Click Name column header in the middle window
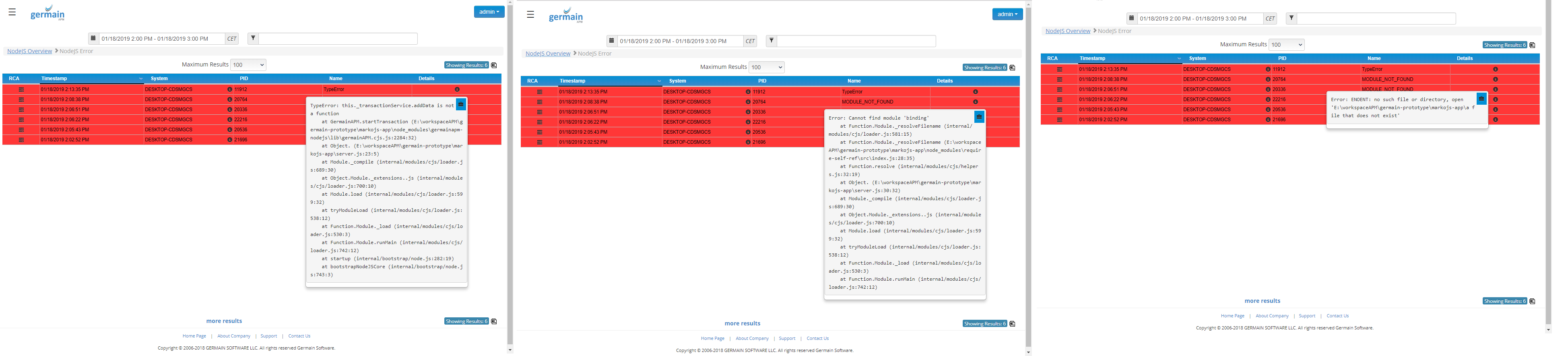Viewport: 1568px width, 356px height. pyautogui.click(x=854, y=81)
